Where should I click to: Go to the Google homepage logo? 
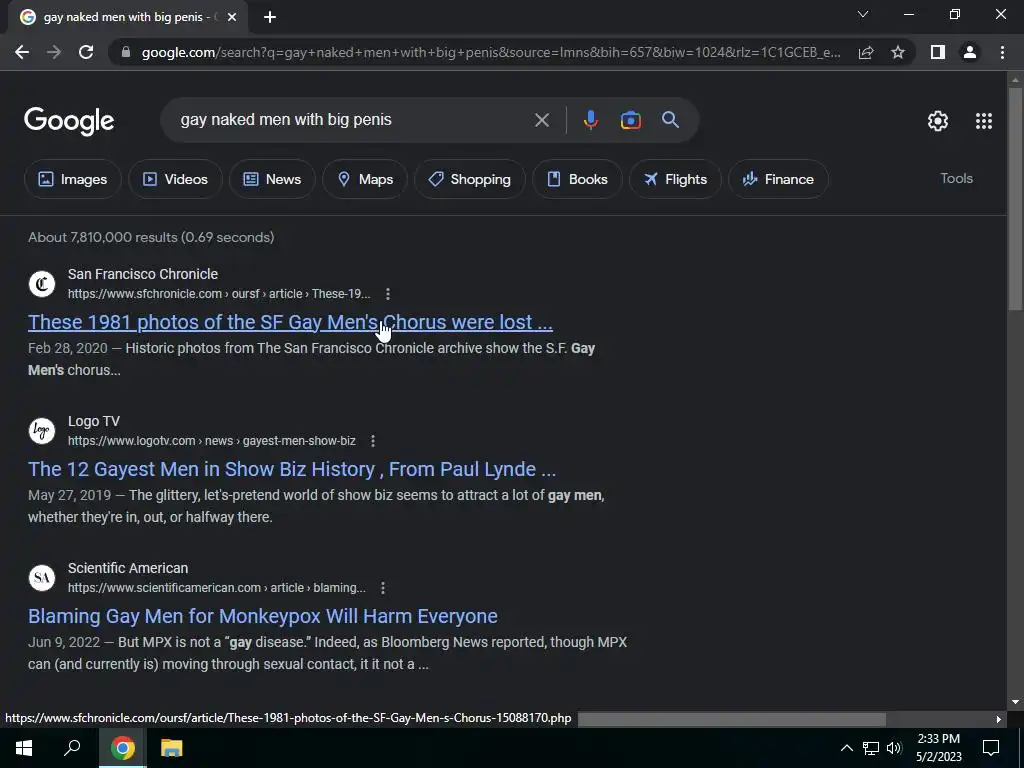(x=69, y=121)
